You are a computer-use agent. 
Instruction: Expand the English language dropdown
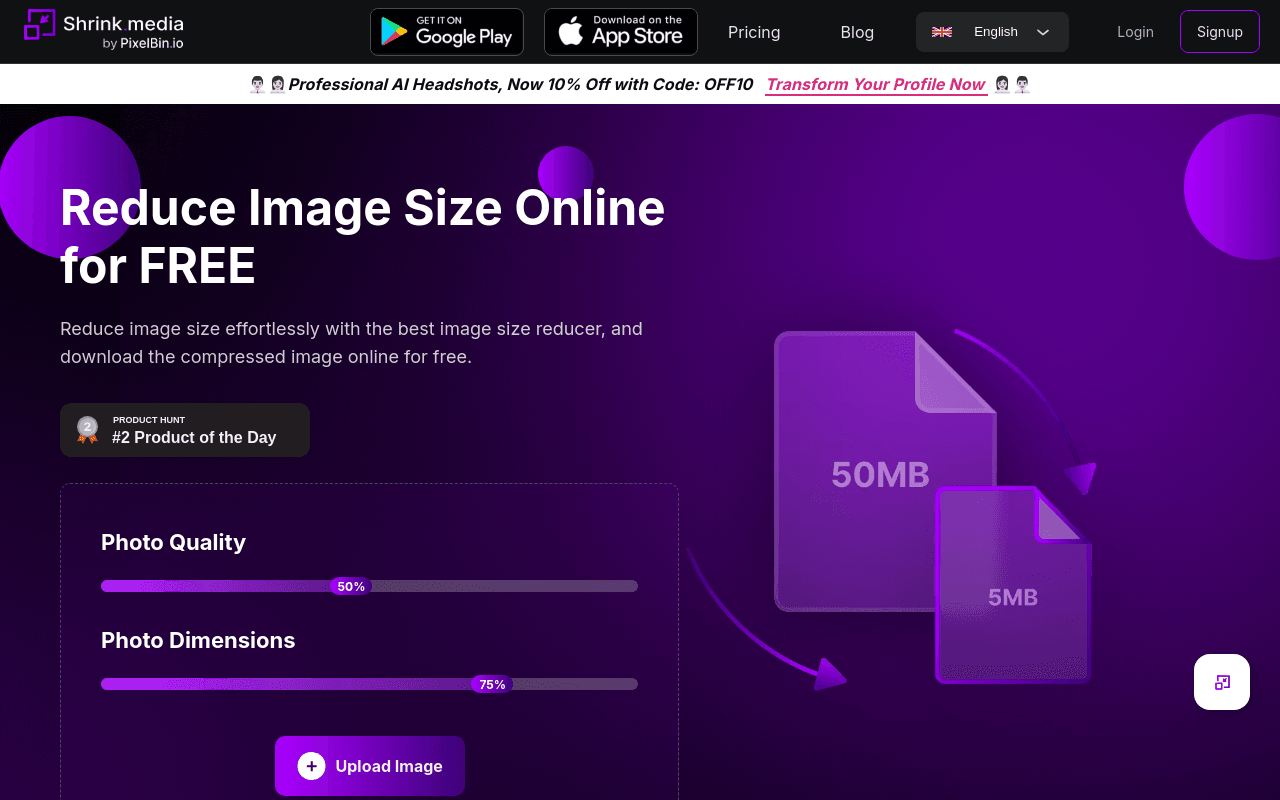point(992,32)
